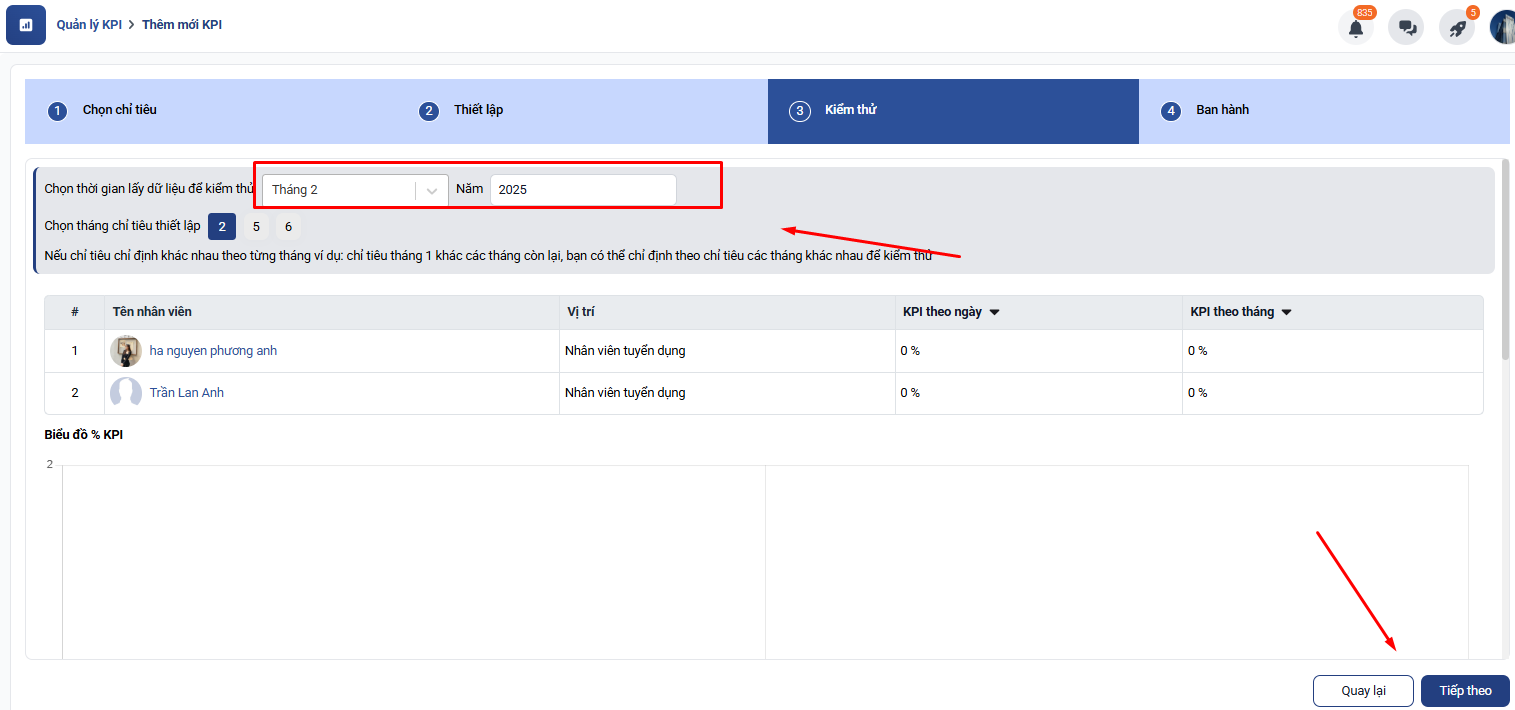Click the Tiếp theo button
1515x710 pixels.
(1465, 691)
